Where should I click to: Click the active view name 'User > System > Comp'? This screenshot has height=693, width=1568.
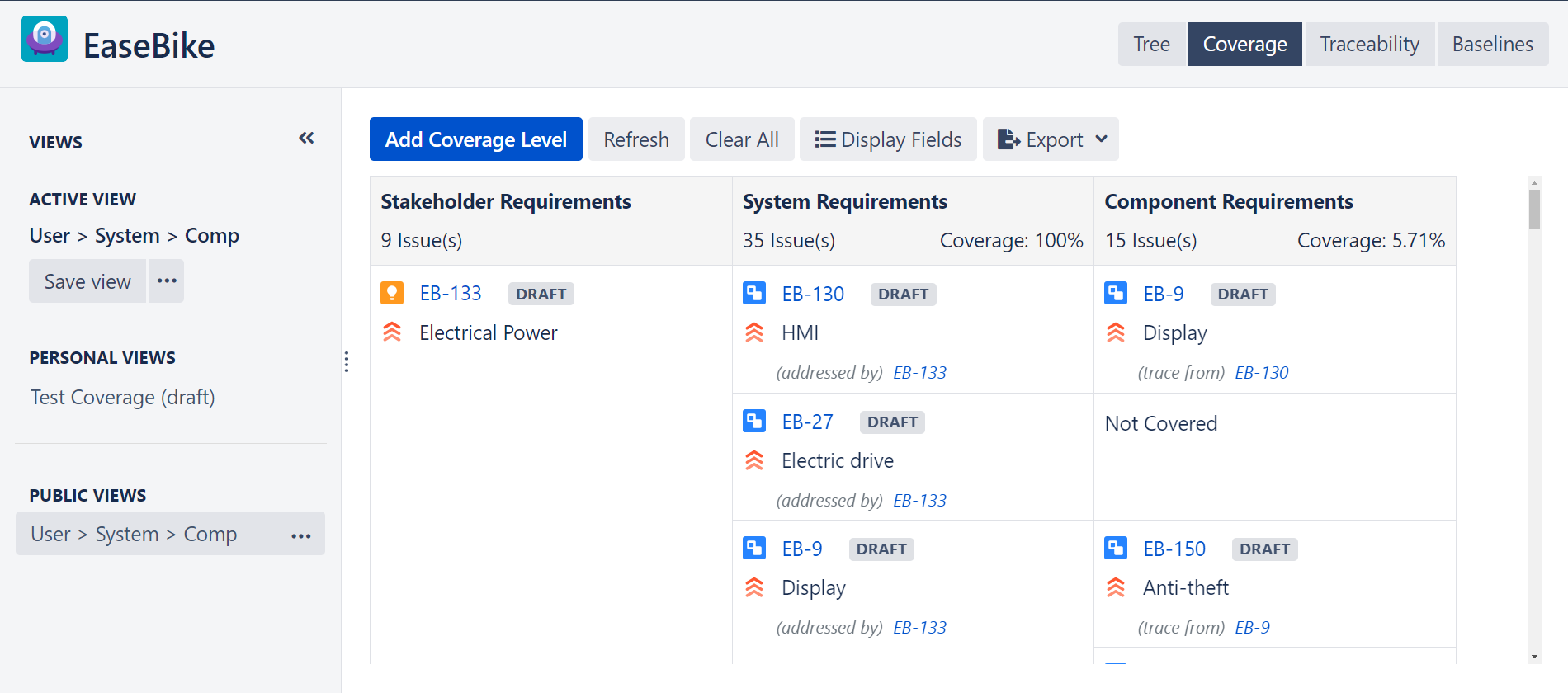click(134, 235)
